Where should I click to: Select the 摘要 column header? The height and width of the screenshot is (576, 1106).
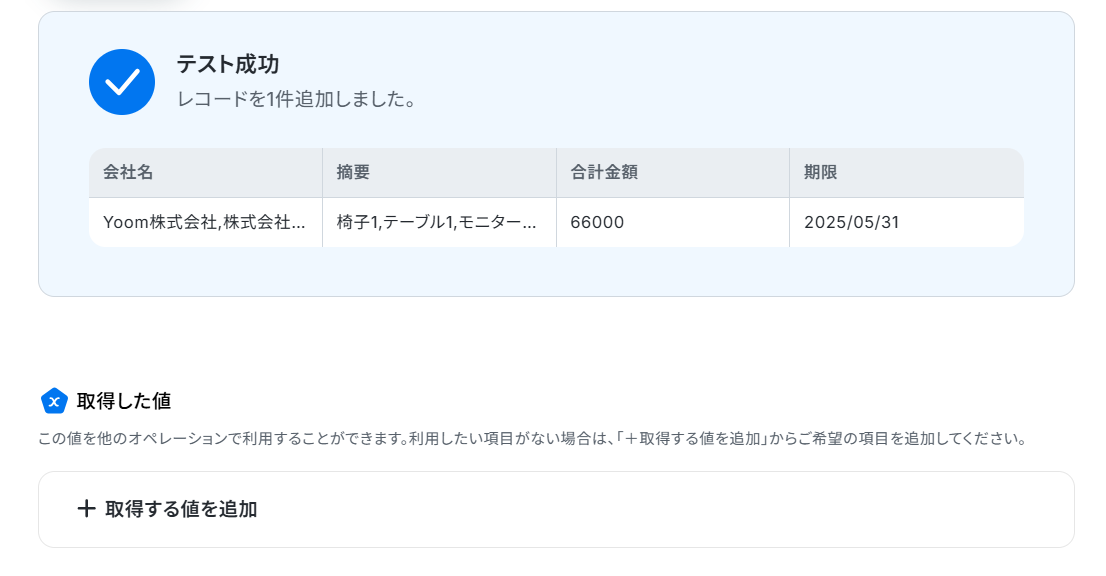(439, 173)
